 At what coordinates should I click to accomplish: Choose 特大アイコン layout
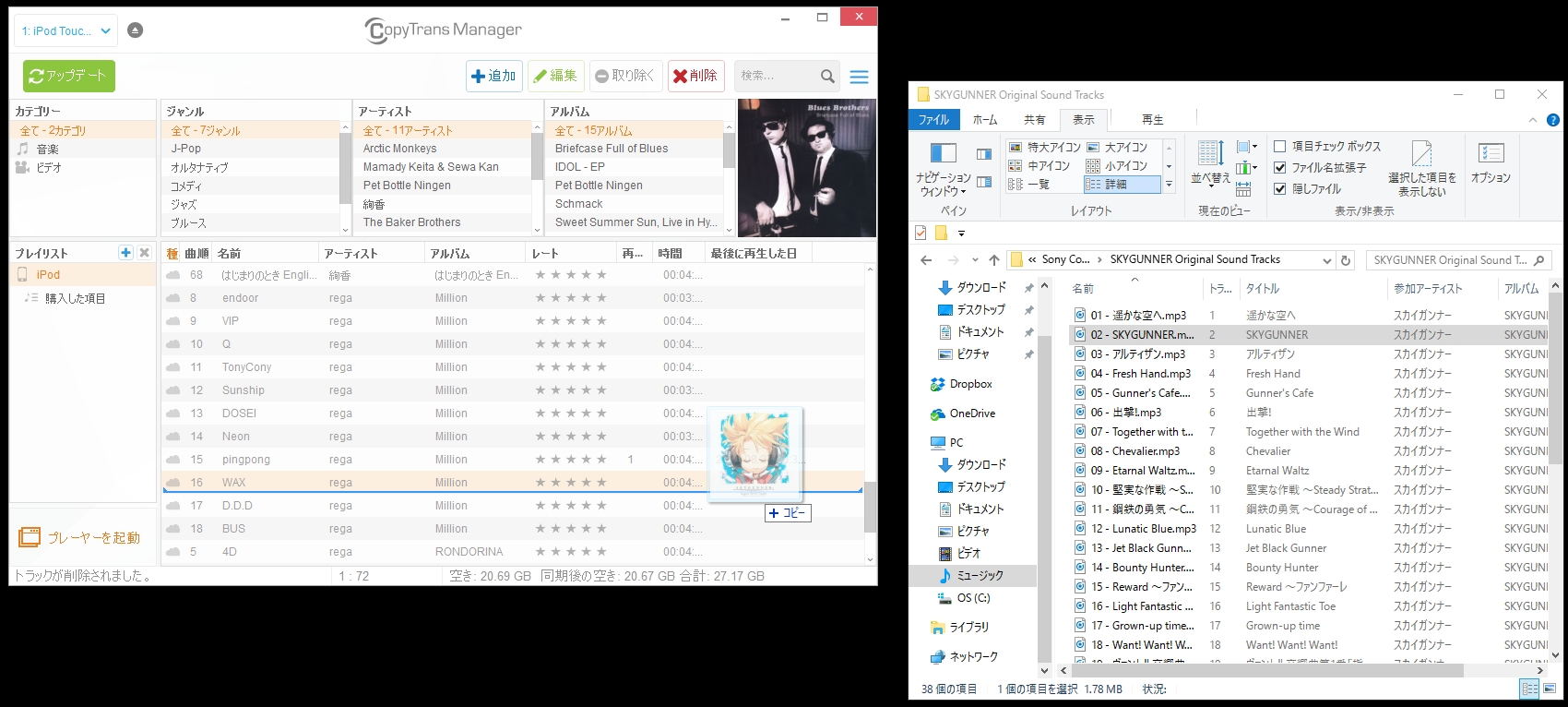[x=1045, y=147]
